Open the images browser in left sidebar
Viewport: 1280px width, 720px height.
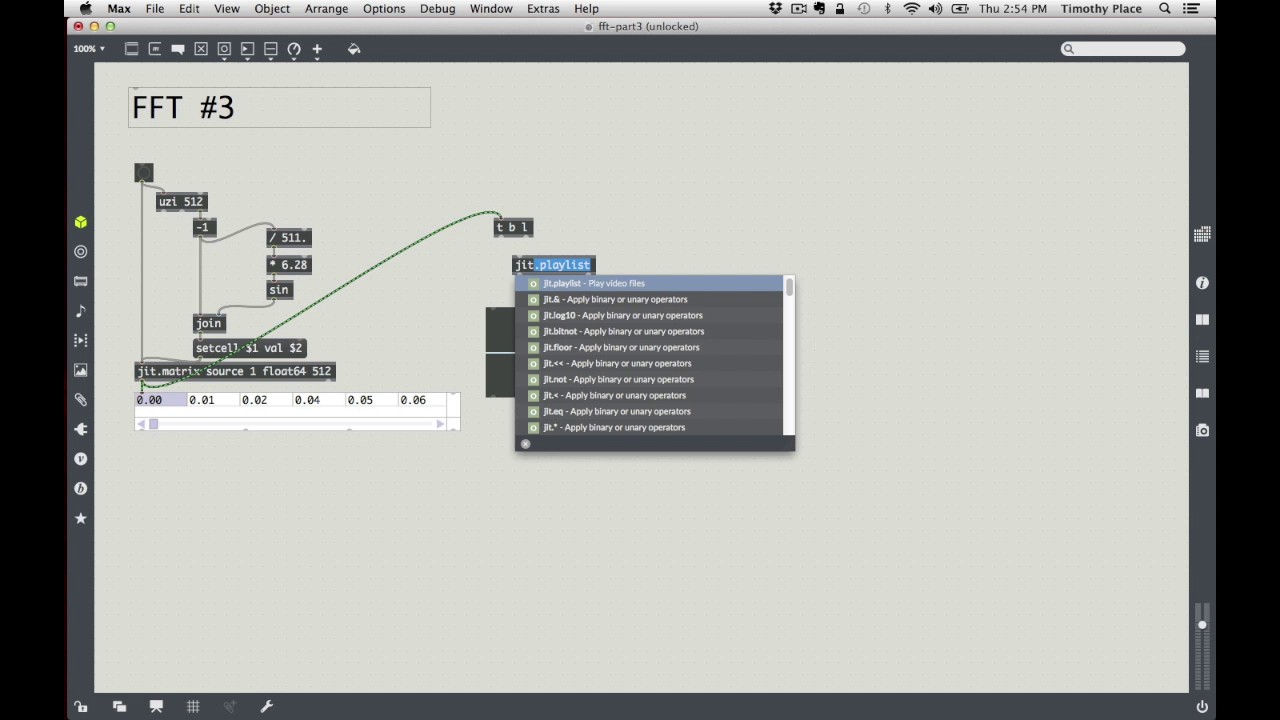point(81,370)
